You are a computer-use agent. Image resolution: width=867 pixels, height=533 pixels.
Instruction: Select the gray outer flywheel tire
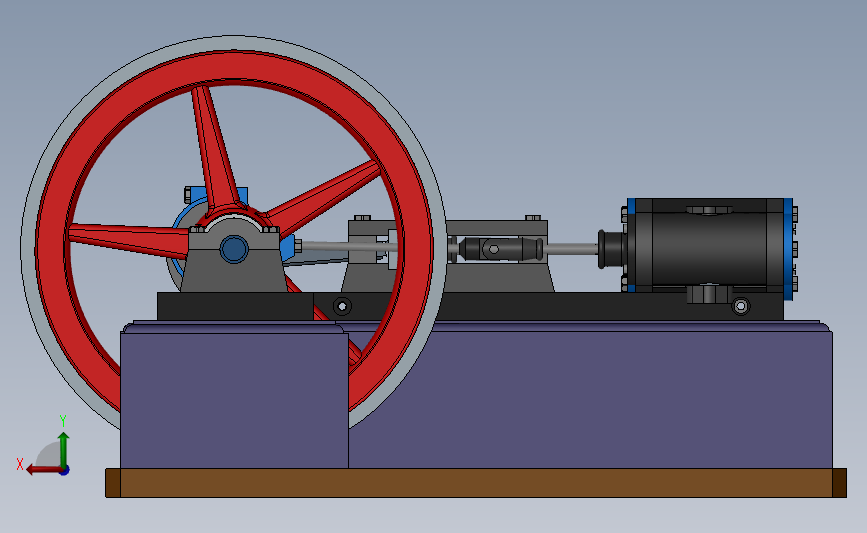pyautogui.click(x=234, y=43)
